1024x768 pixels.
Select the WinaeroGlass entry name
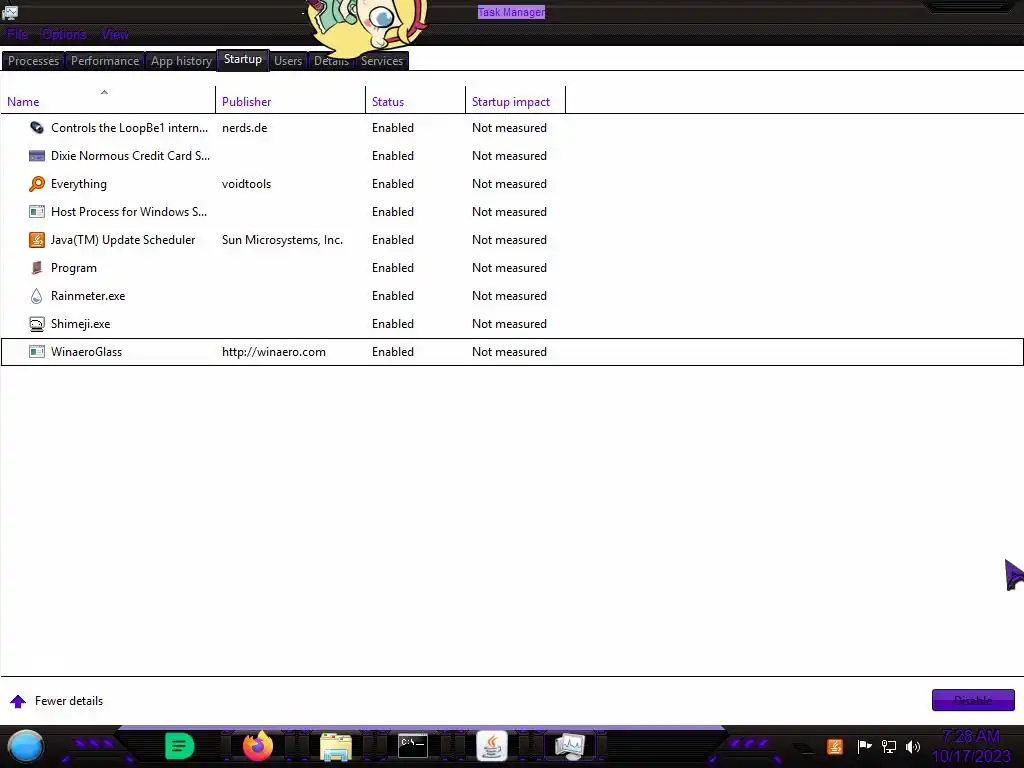86,352
